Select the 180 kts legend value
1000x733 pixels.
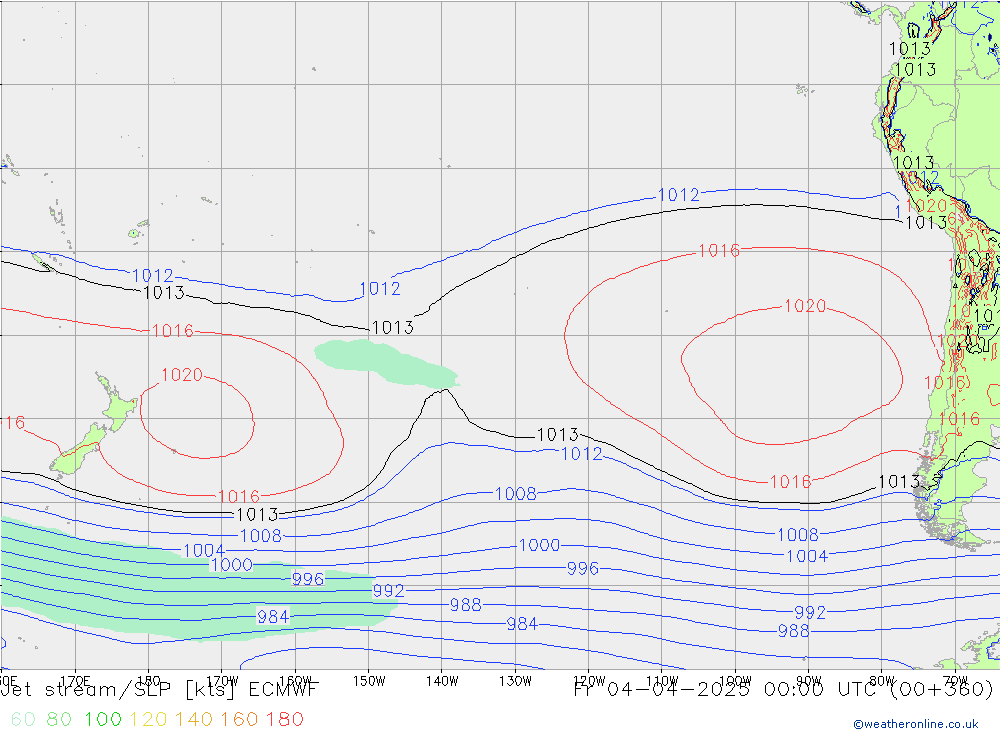pyautogui.click(x=284, y=720)
